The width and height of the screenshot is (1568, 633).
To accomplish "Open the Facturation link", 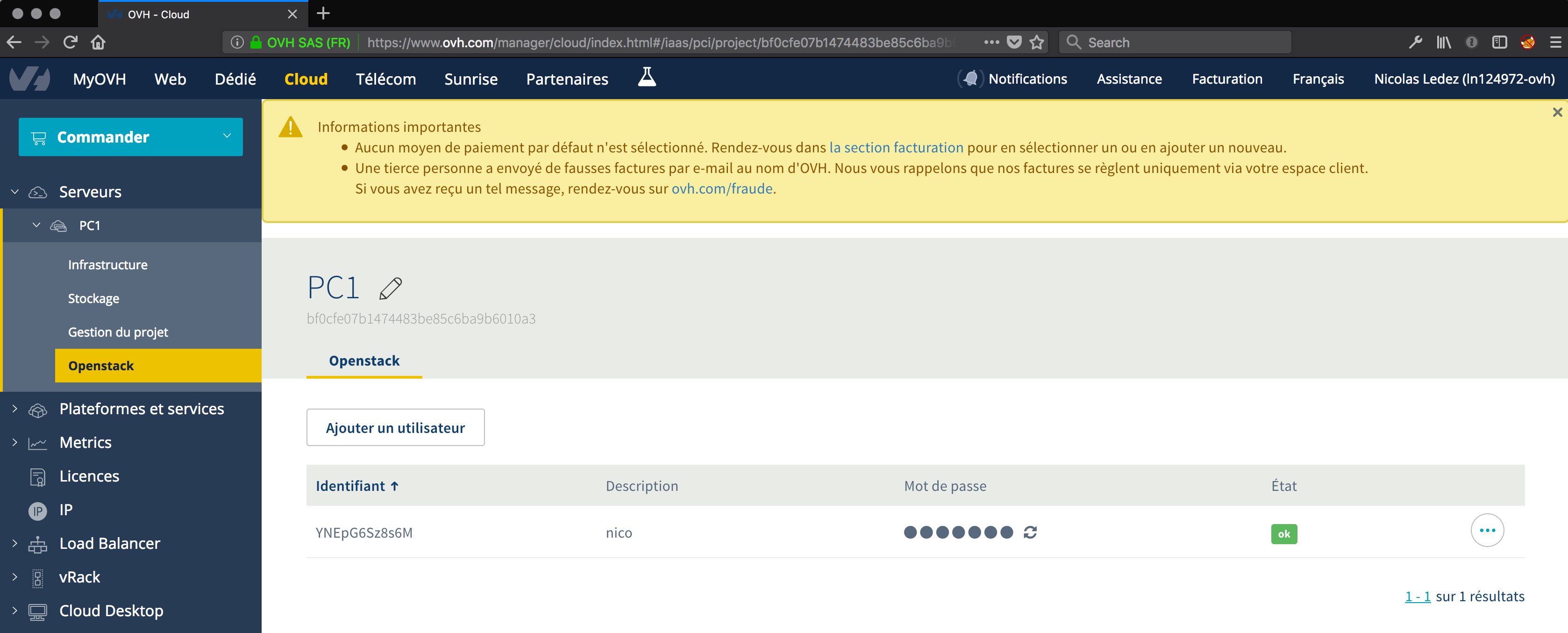I will 1227,79.
